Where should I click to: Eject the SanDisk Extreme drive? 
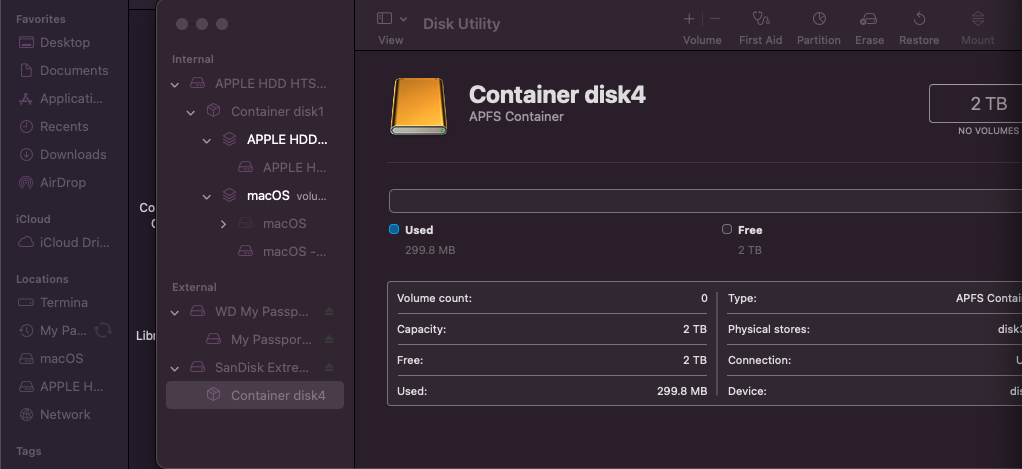point(330,368)
